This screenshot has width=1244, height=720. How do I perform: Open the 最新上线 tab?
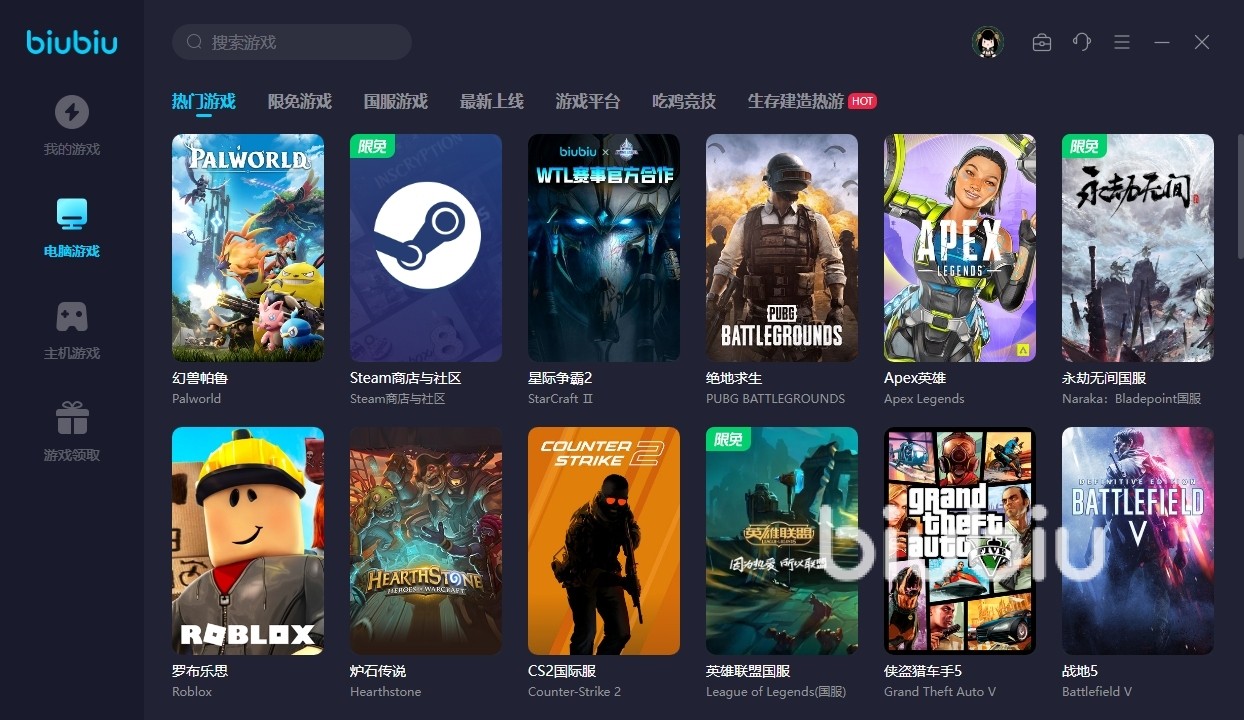pos(491,101)
